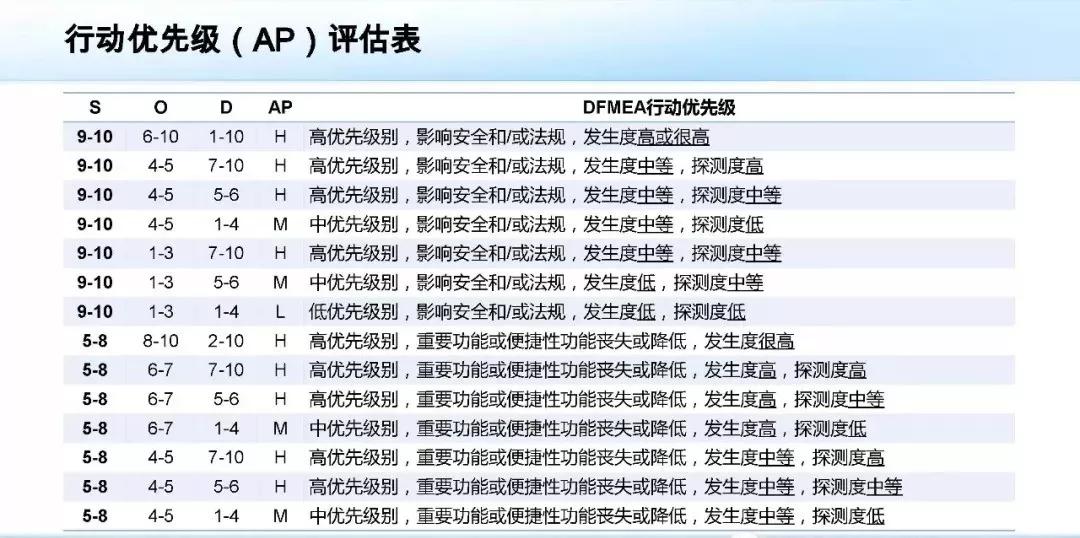Click AP cell M in row S 5-8, O 4-5
Image resolution: width=1080 pixels, height=538 pixels.
pos(280,515)
